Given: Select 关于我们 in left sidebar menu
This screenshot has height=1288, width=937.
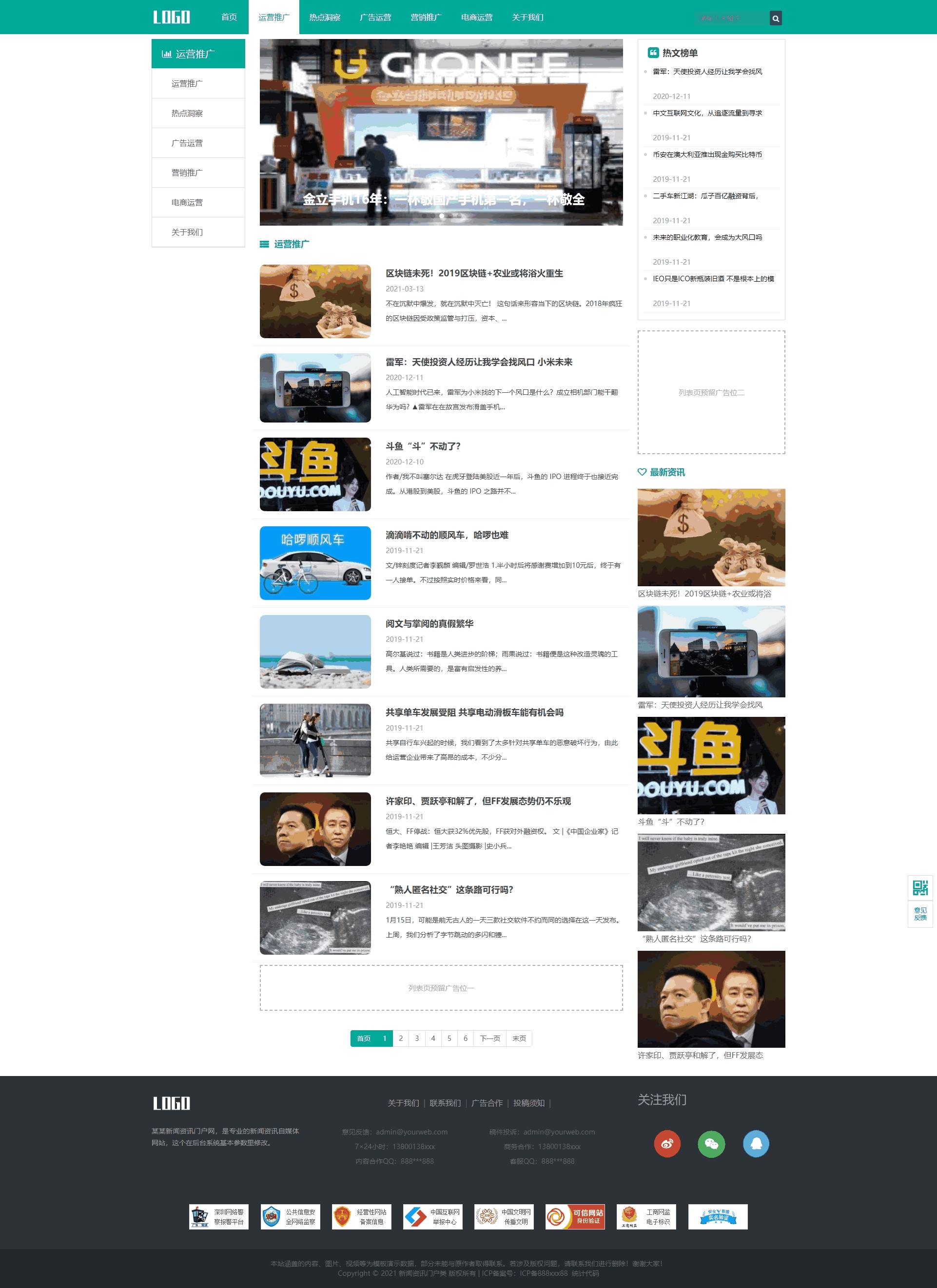Looking at the screenshot, I should (x=187, y=232).
